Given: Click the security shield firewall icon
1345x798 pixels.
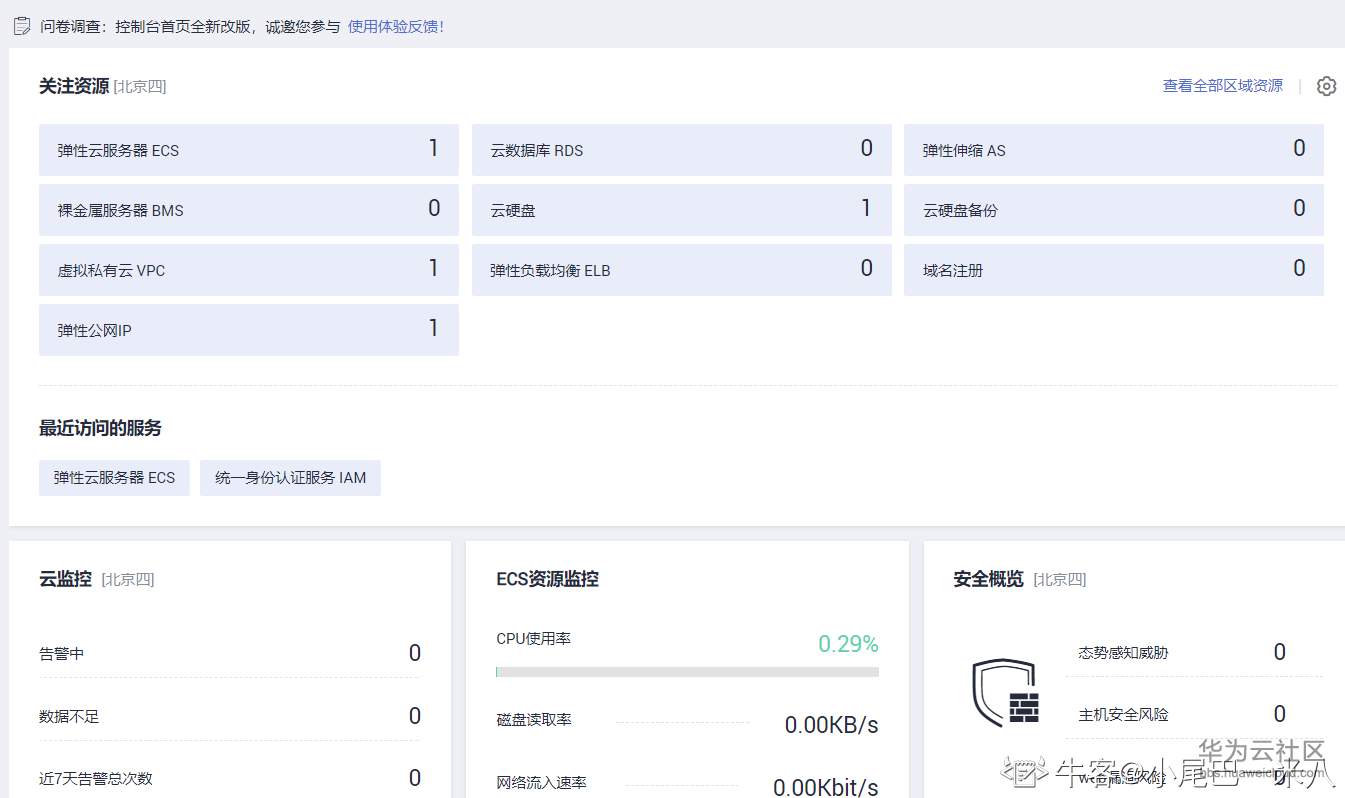Looking at the screenshot, I should [x=1005, y=693].
